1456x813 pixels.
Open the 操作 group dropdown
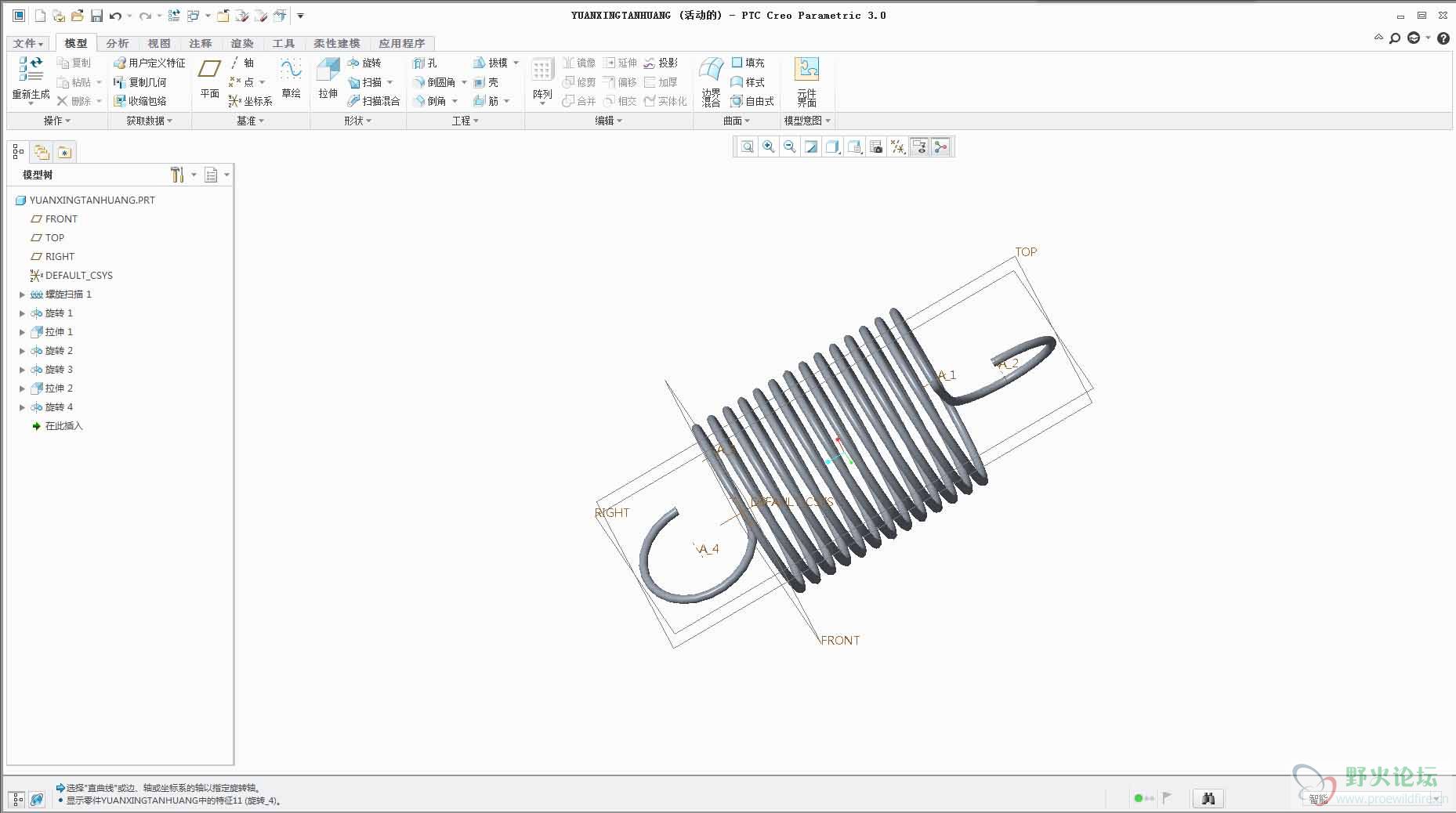[56, 121]
